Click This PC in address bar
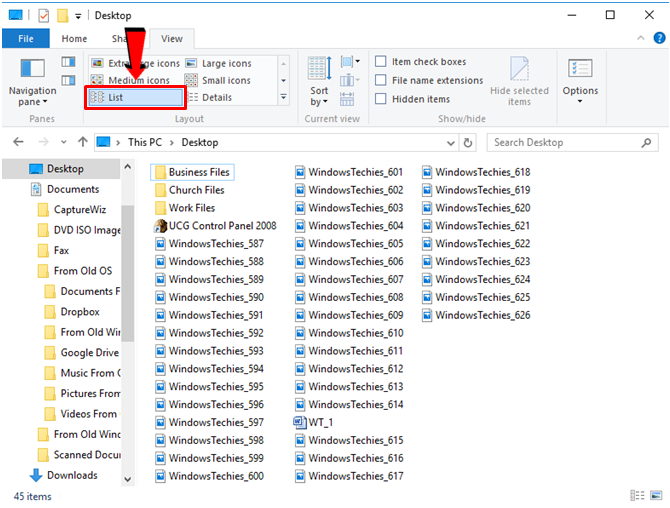 click(x=145, y=142)
